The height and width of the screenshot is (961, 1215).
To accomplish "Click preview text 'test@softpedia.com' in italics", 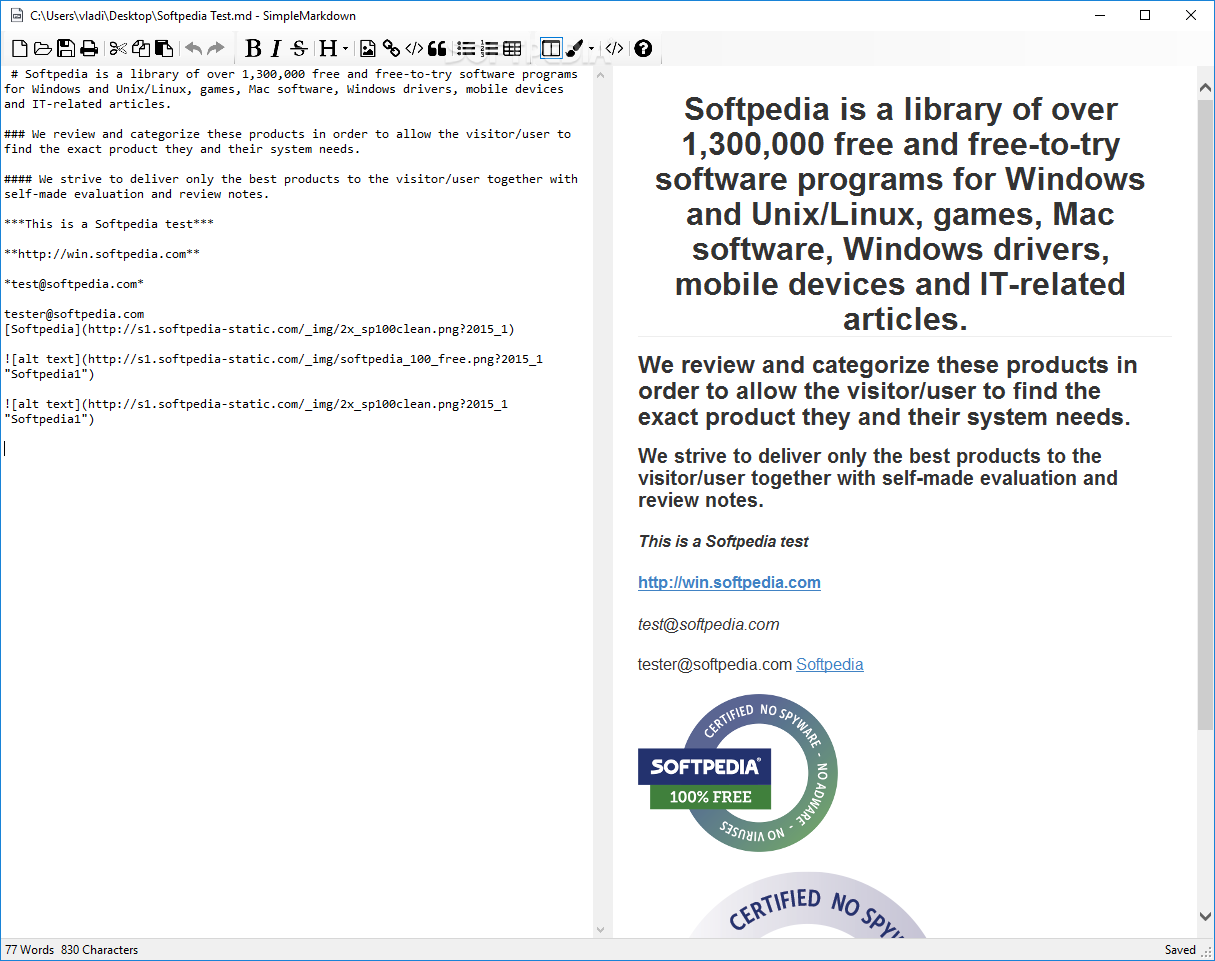I will [x=708, y=624].
